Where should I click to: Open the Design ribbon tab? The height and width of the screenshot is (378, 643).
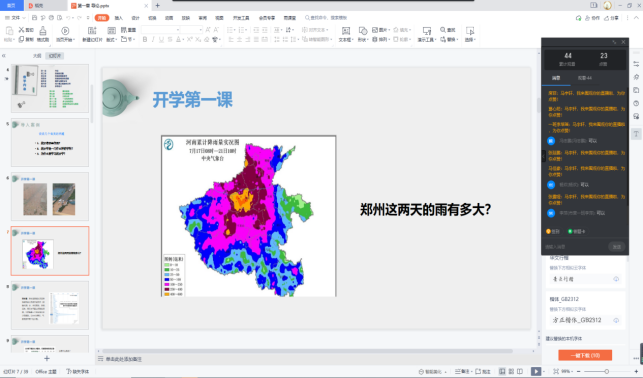[x=135, y=18]
